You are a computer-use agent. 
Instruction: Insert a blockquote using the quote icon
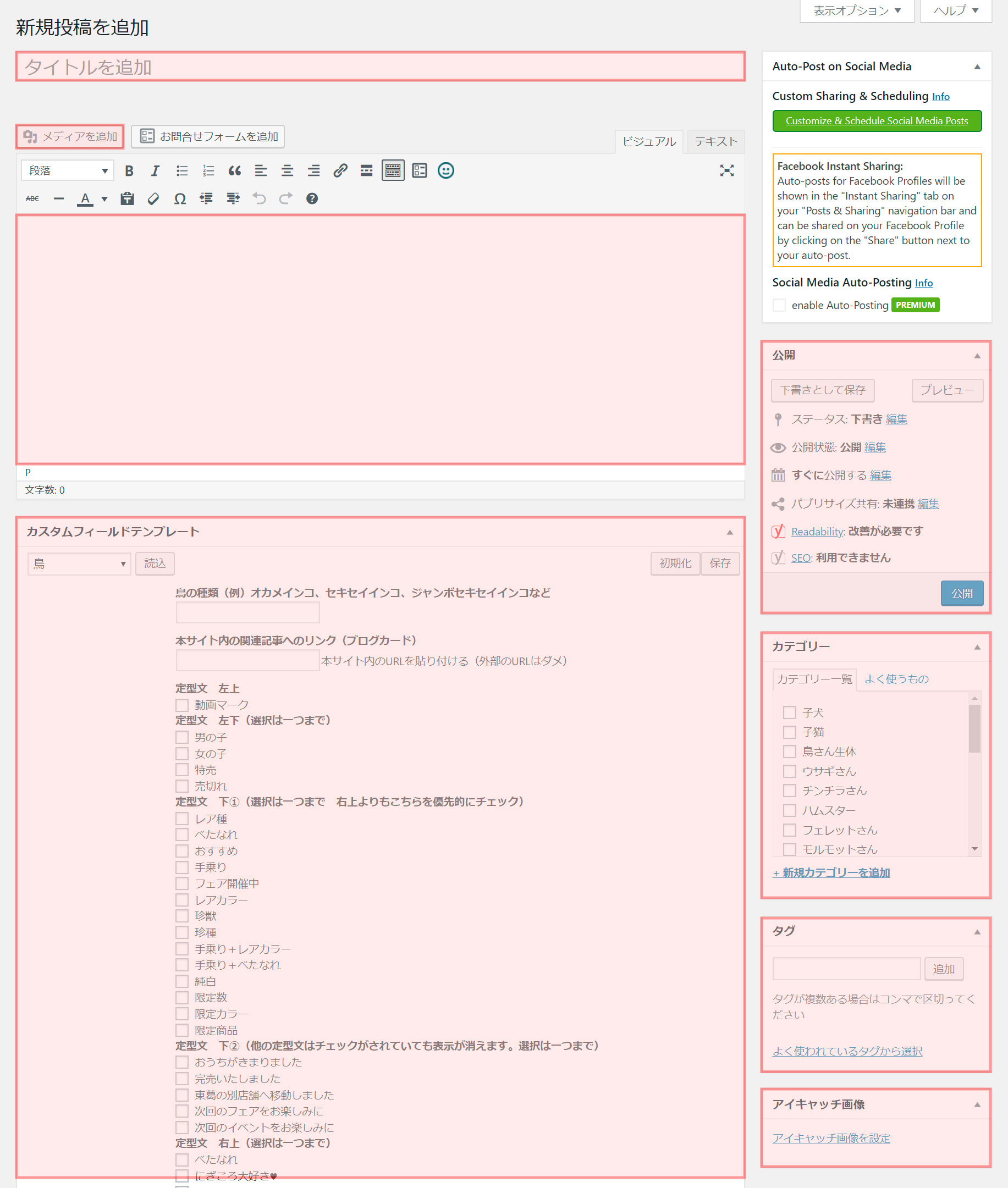click(234, 171)
